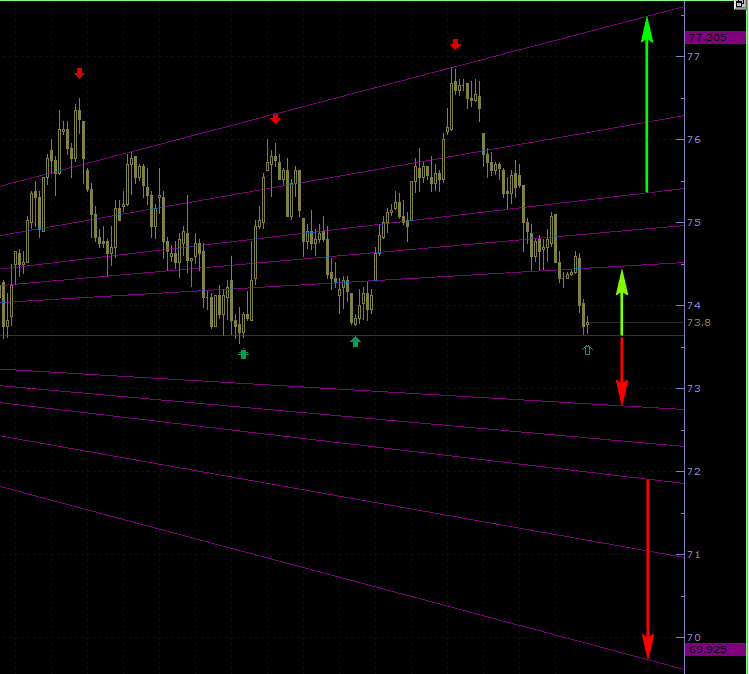
Task: Click the 74 price axis label
Action: 694,305
